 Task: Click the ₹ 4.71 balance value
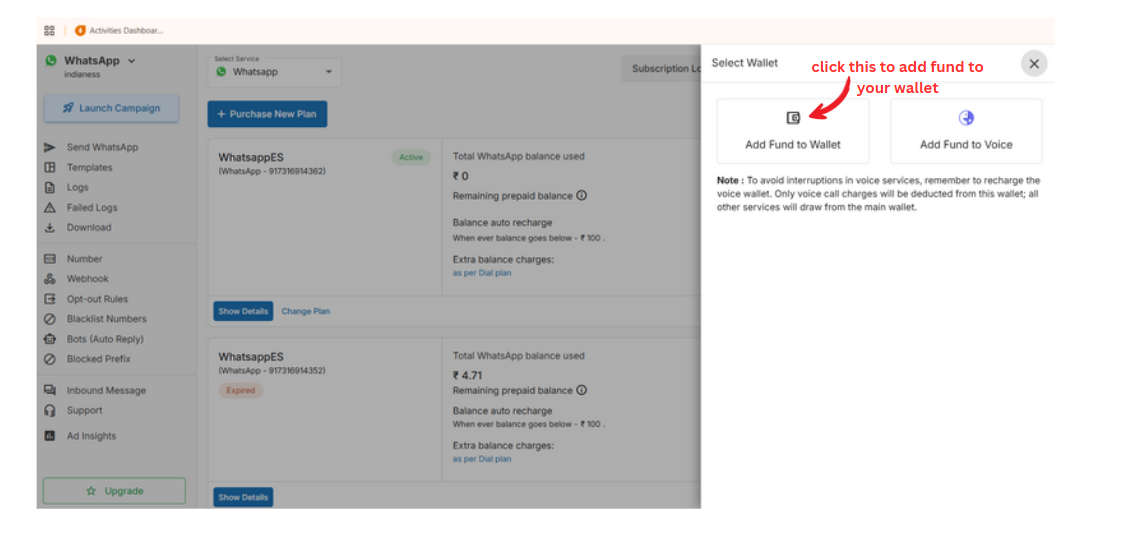point(468,375)
